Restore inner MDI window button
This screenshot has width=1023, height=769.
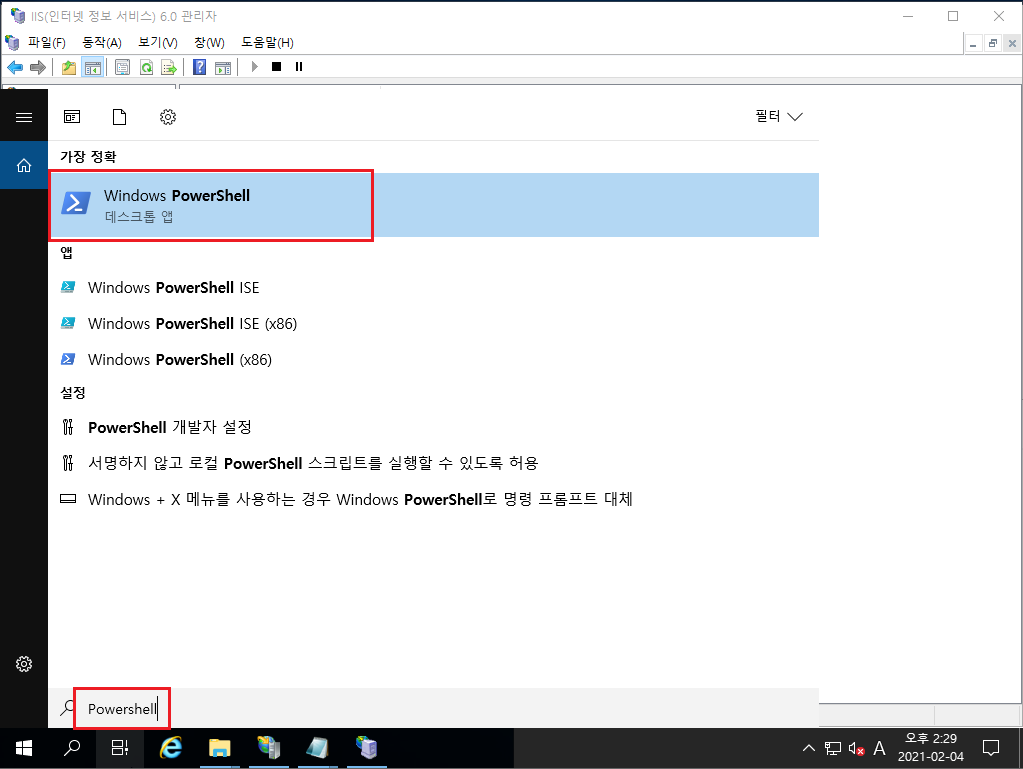[992, 44]
